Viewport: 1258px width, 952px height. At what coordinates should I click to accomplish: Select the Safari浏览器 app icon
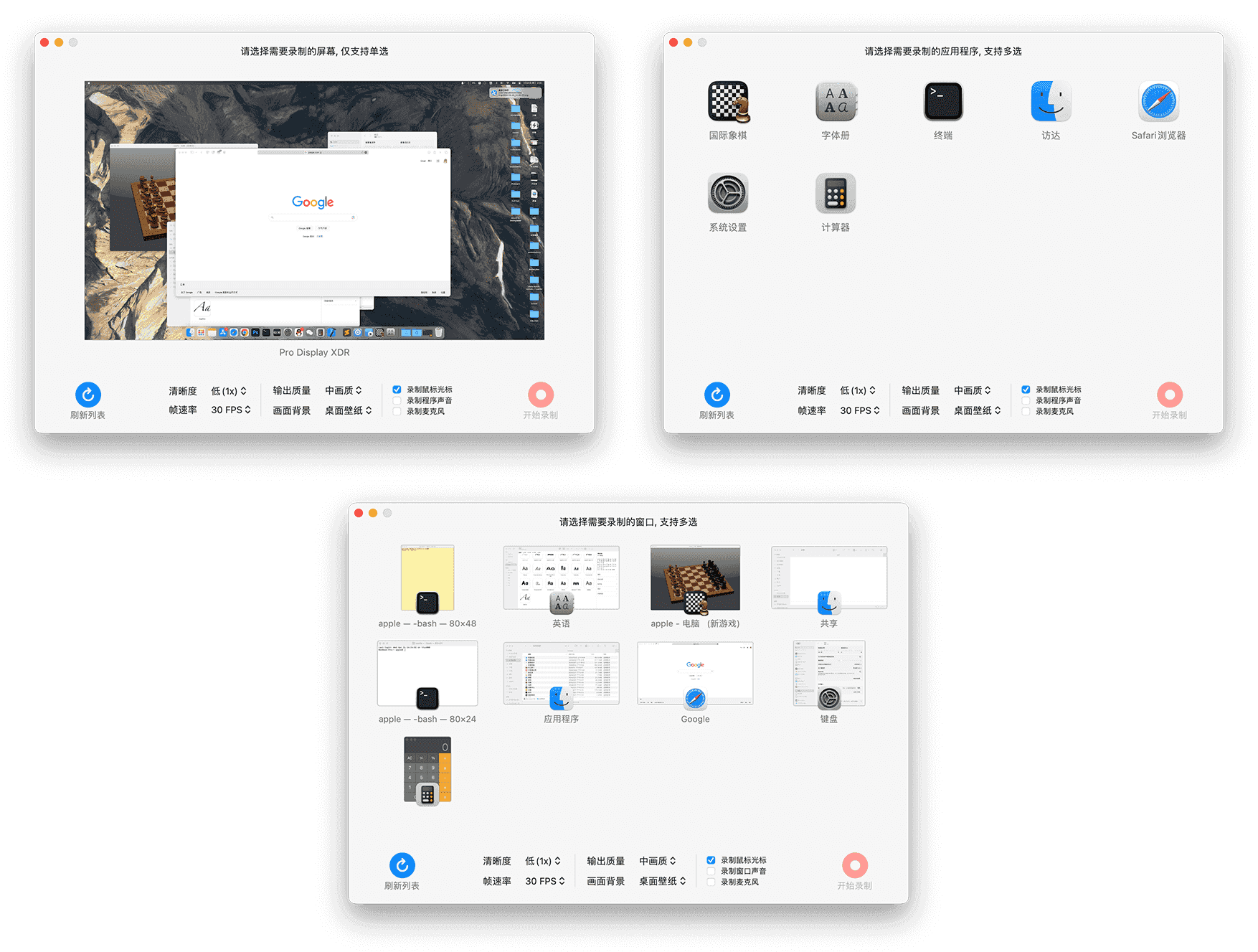pos(1158,102)
